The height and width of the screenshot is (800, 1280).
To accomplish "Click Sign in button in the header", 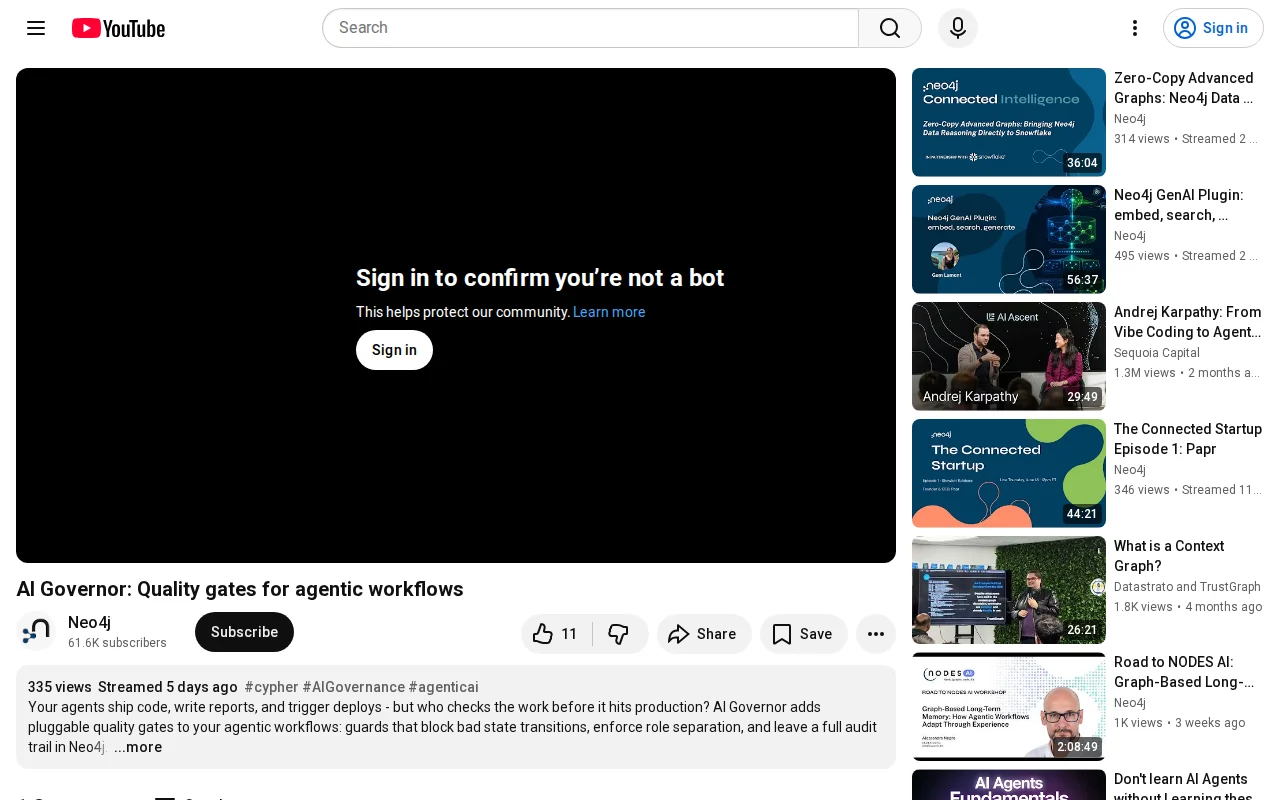I will (x=1213, y=28).
